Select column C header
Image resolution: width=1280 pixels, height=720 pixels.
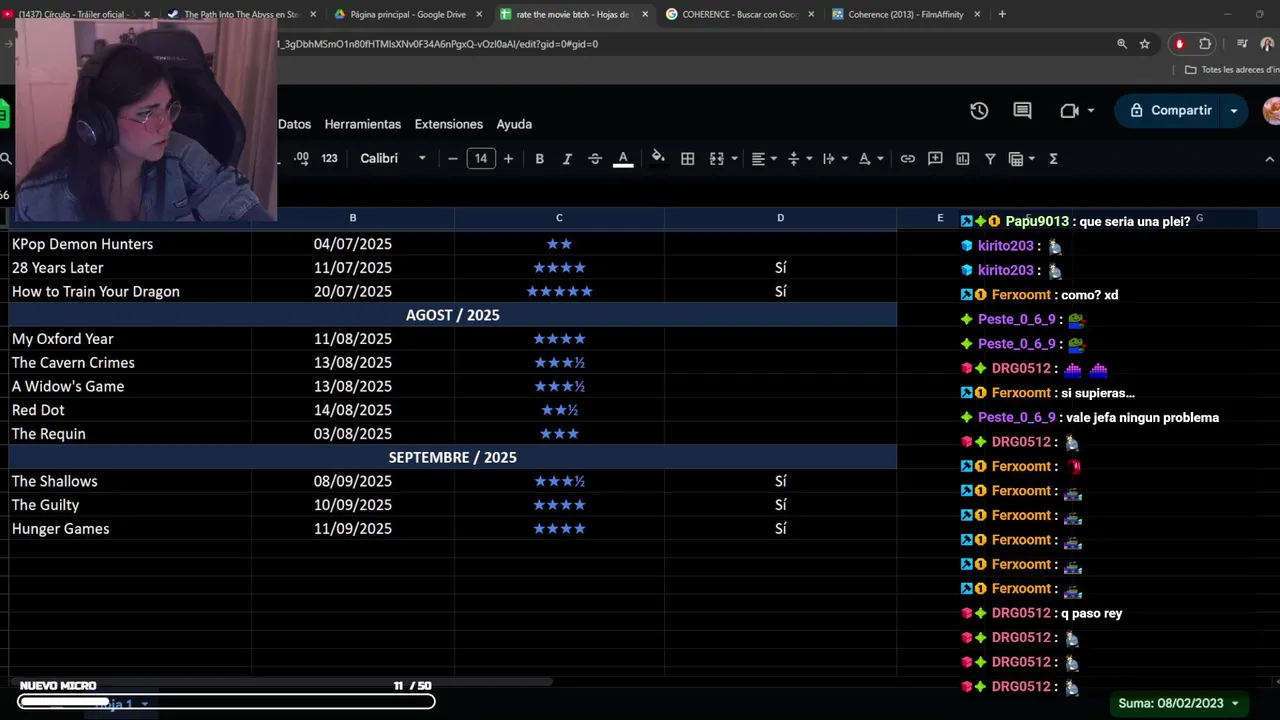click(559, 218)
